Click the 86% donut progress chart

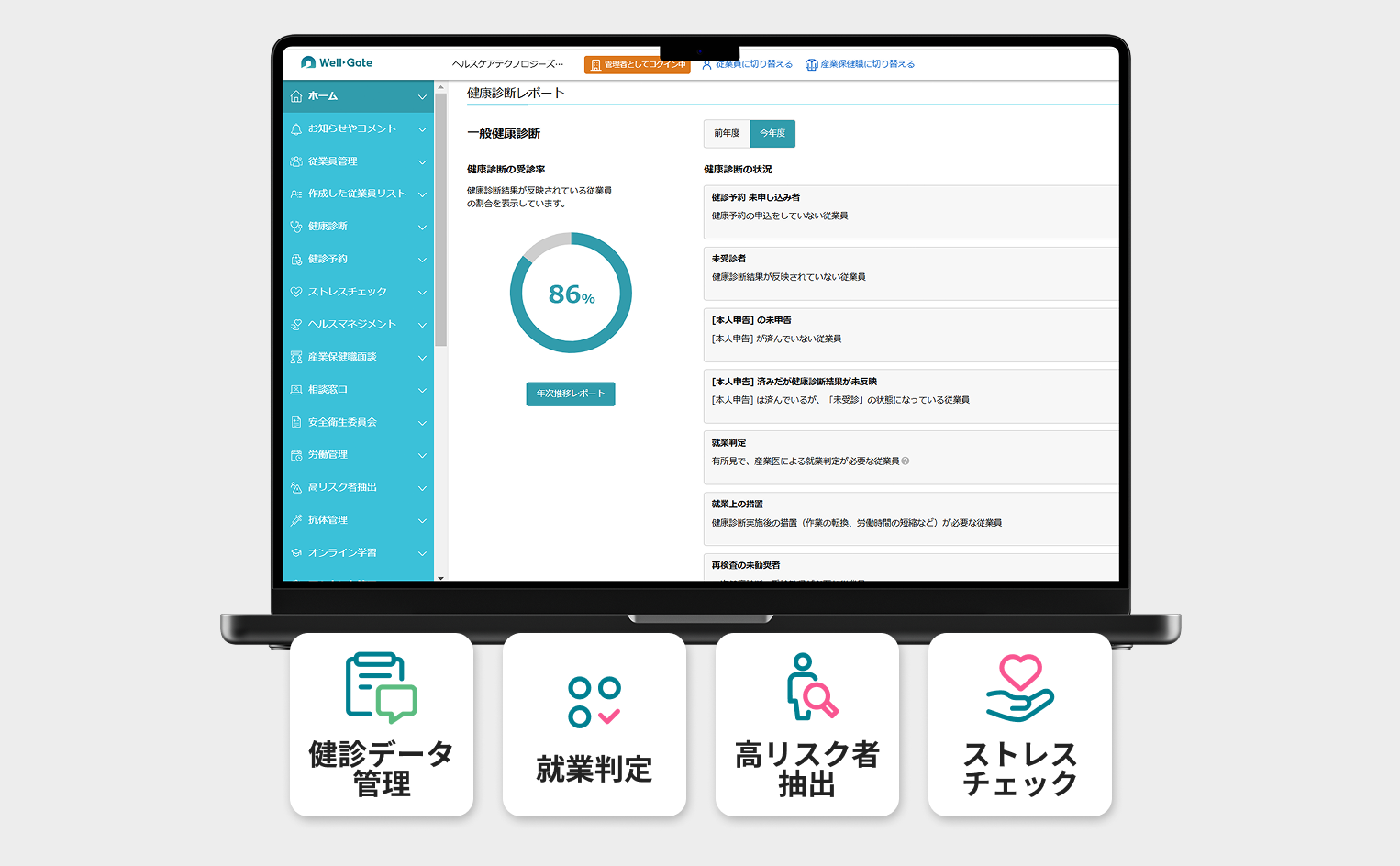[571, 293]
